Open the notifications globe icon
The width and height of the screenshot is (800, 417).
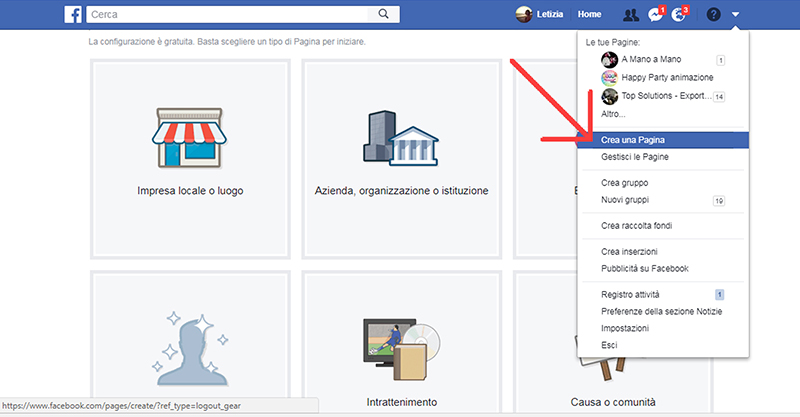point(679,15)
